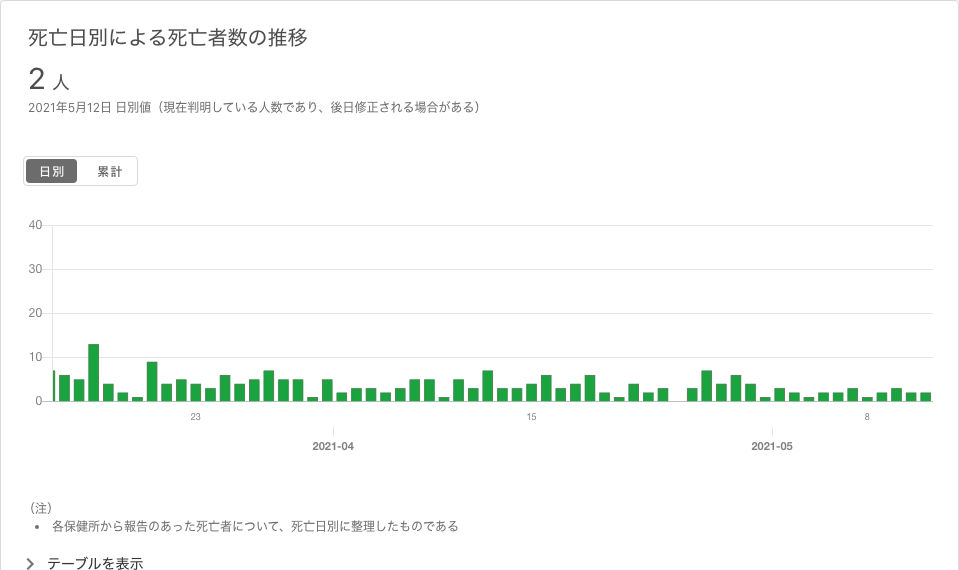
Task: Click the chart title 死亡日別による死亡者数の推移
Action: tap(168, 37)
